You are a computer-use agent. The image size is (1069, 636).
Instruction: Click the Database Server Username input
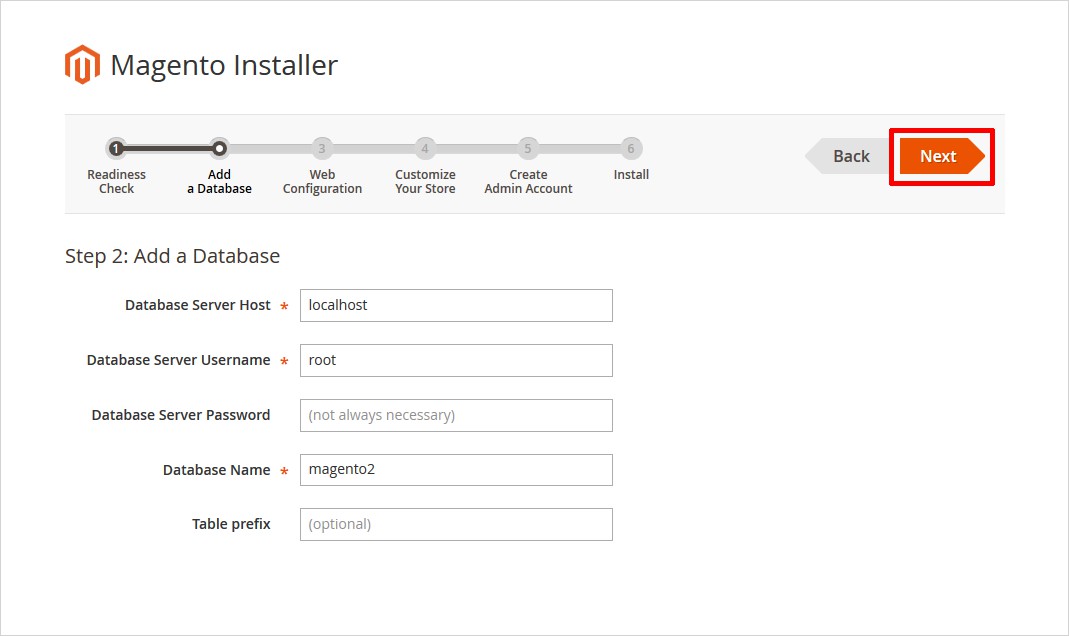[x=456, y=361]
